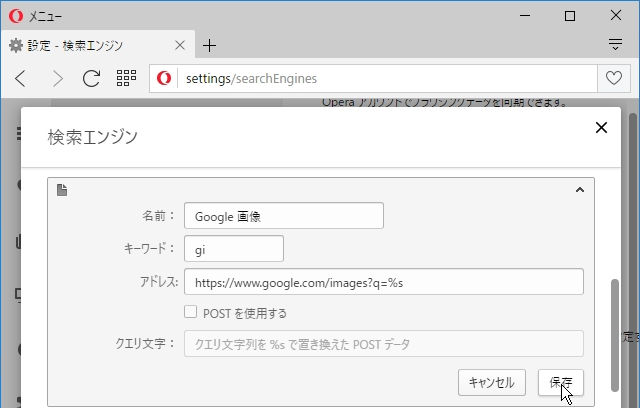The image size is (640, 408).
Task: Bookmark page with heart icon
Action: coord(613,78)
